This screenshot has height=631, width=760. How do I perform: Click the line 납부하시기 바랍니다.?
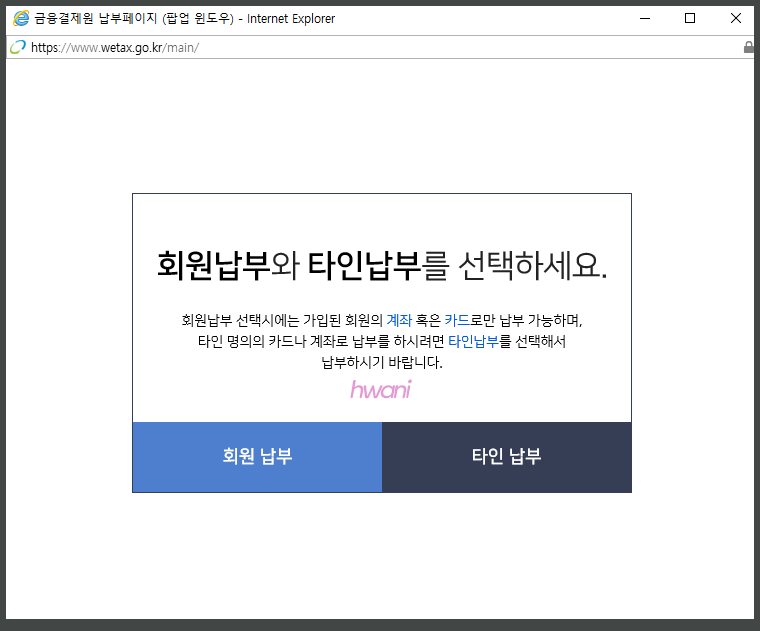(x=382, y=363)
